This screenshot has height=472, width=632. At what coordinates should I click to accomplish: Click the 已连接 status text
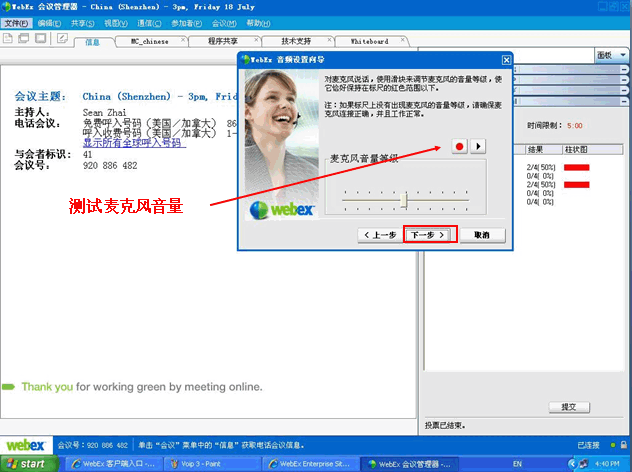pyautogui.click(x=588, y=445)
